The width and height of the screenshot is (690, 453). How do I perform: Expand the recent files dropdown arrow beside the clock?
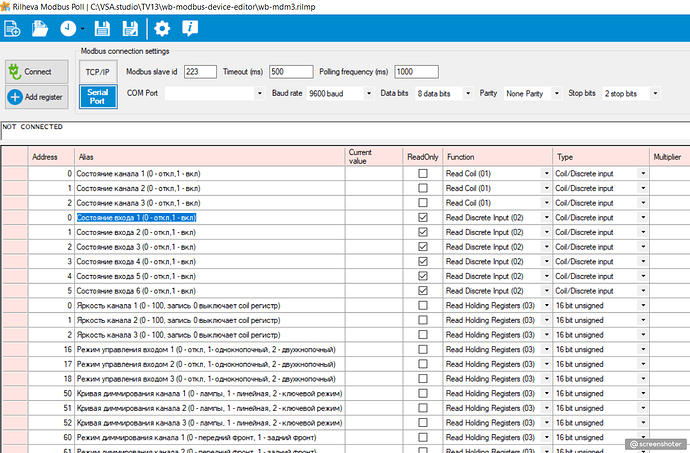point(82,29)
